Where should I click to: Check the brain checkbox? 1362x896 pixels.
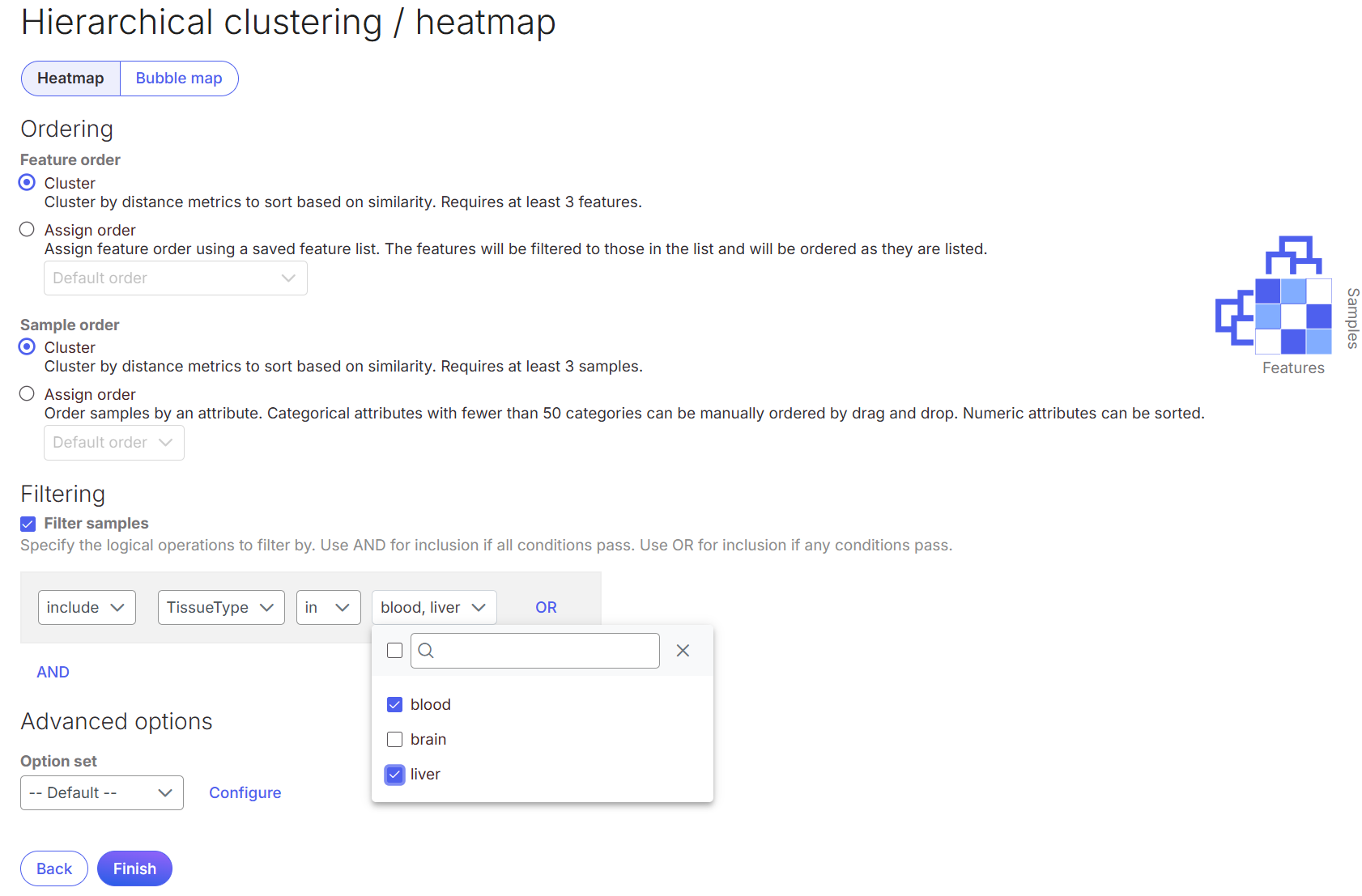click(394, 740)
